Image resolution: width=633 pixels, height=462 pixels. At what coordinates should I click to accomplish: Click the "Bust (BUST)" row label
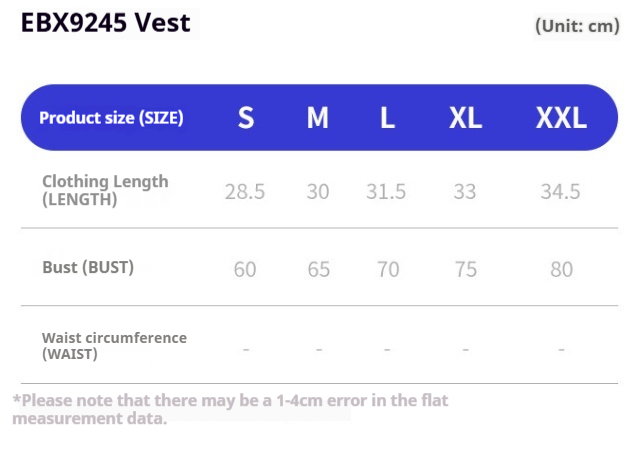[88, 267]
